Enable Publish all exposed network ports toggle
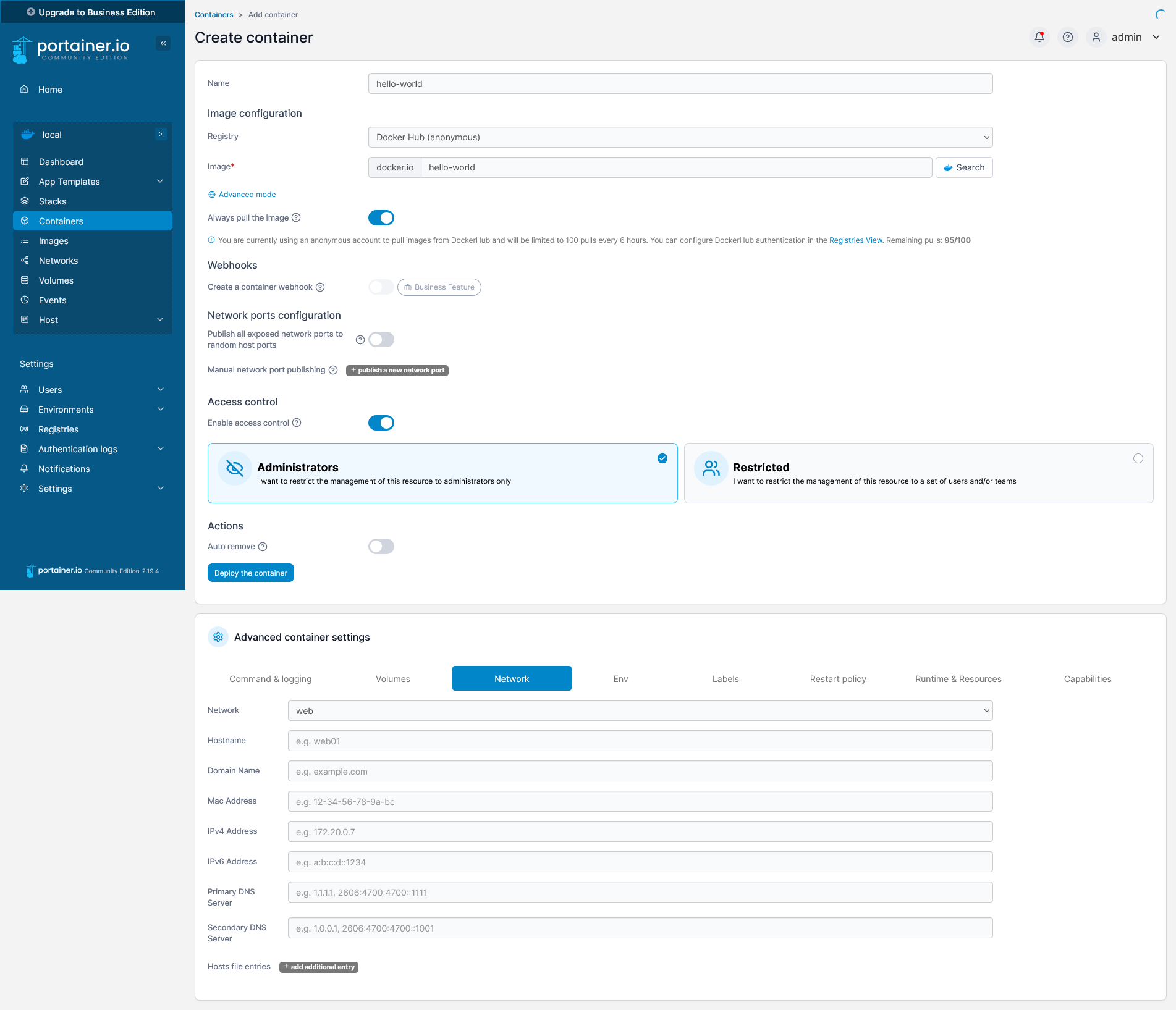This screenshot has height=1010, width=1176. 381,339
